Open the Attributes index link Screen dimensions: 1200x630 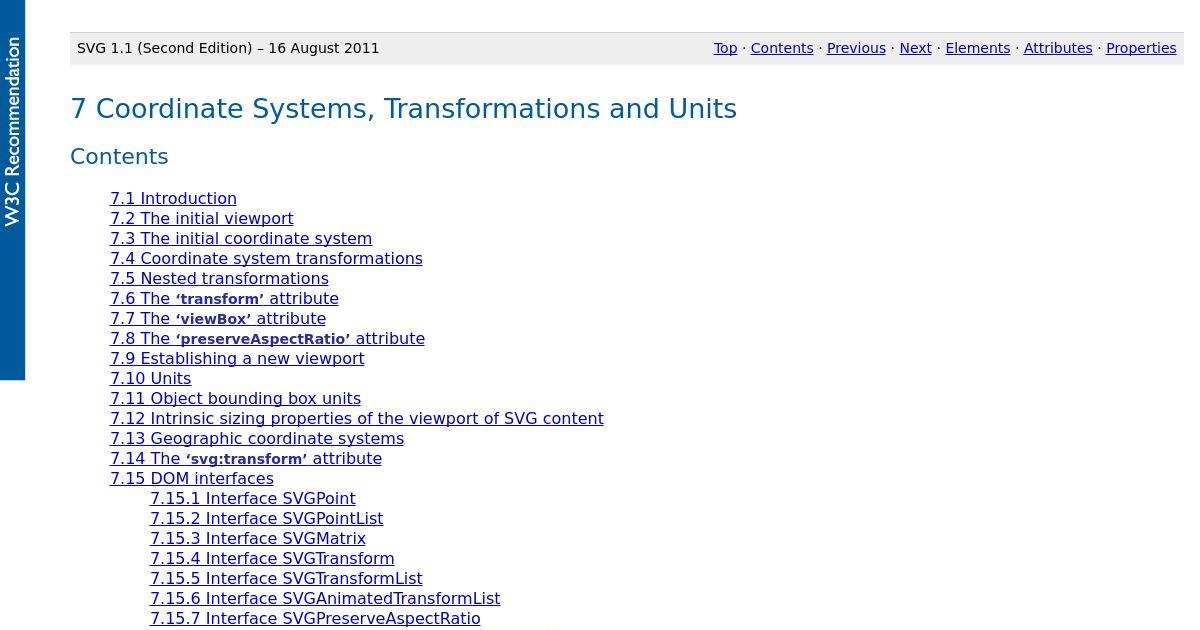(x=1057, y=48)
